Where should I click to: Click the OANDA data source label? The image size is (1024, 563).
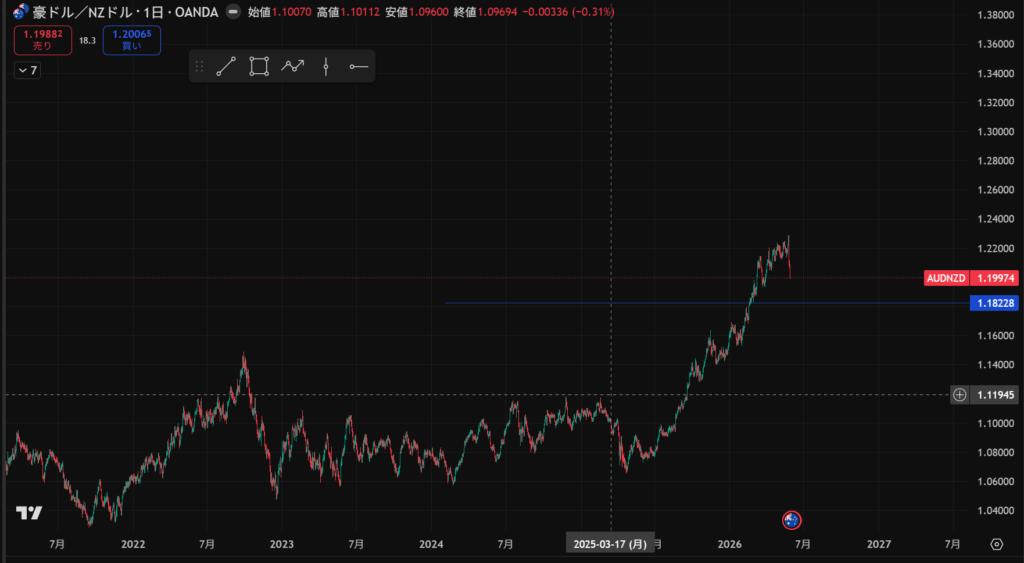tap(197, 12)
